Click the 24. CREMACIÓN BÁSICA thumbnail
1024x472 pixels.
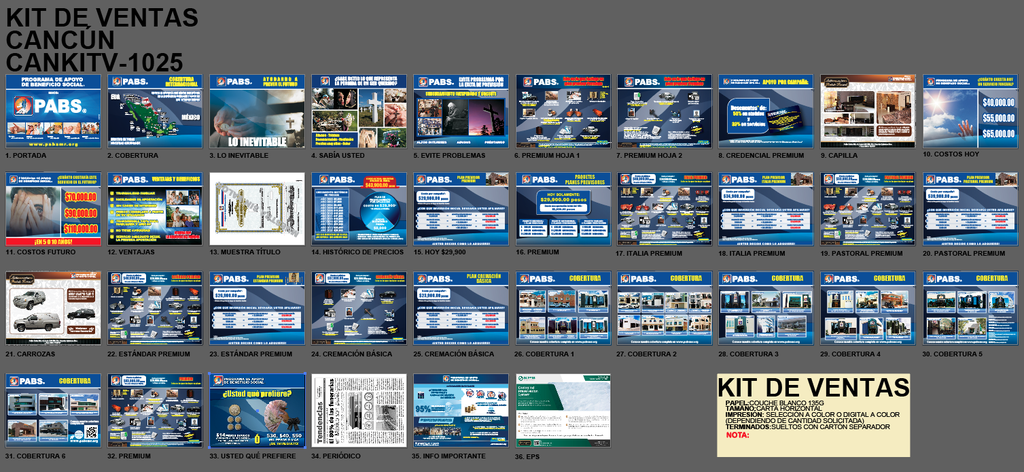[359, 309]
